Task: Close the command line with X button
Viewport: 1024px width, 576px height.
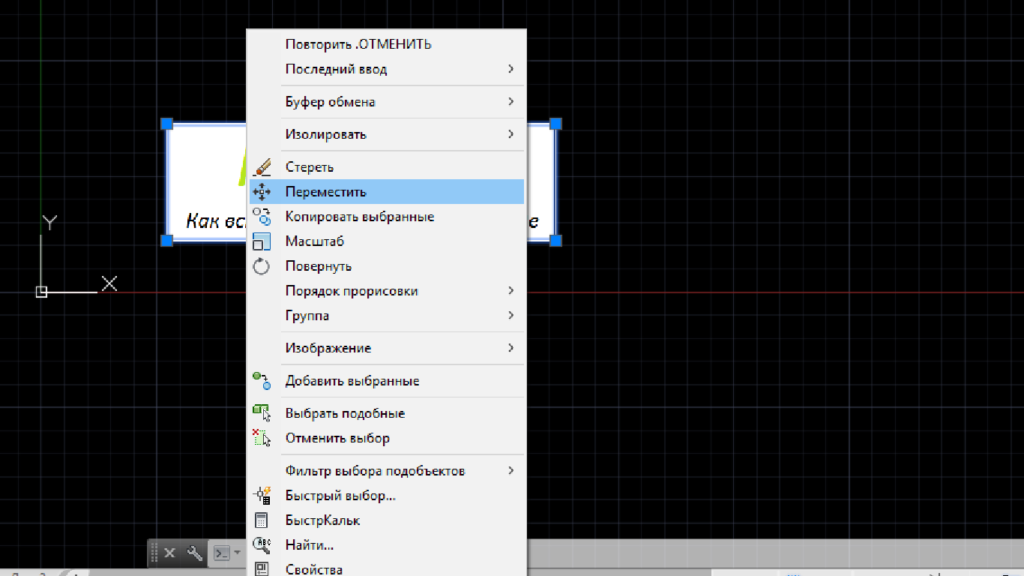Action: (170, 553)
